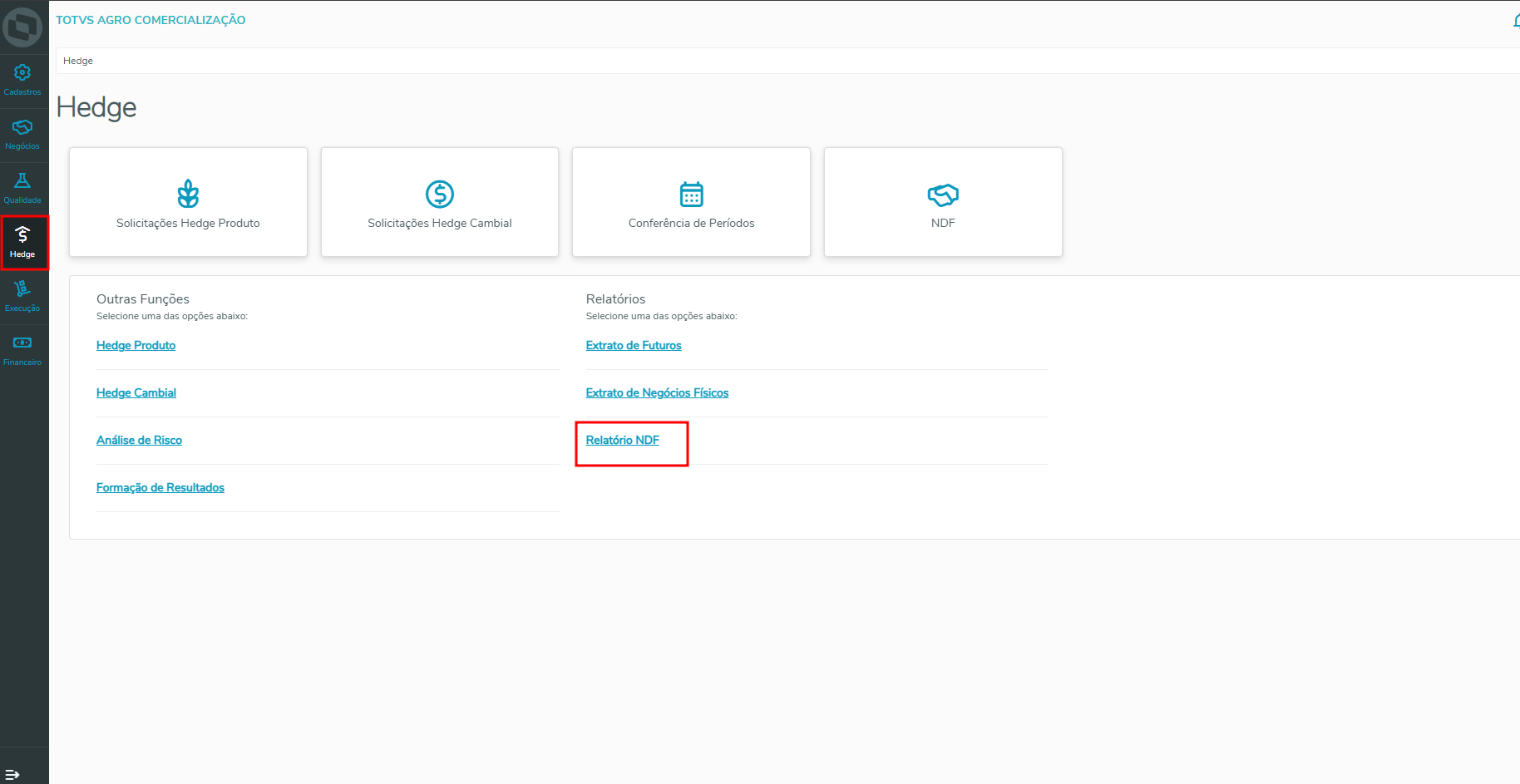Open the Financeiro sidebar module
Screen dimensions: 1520x784
click(x=22, y=351)
